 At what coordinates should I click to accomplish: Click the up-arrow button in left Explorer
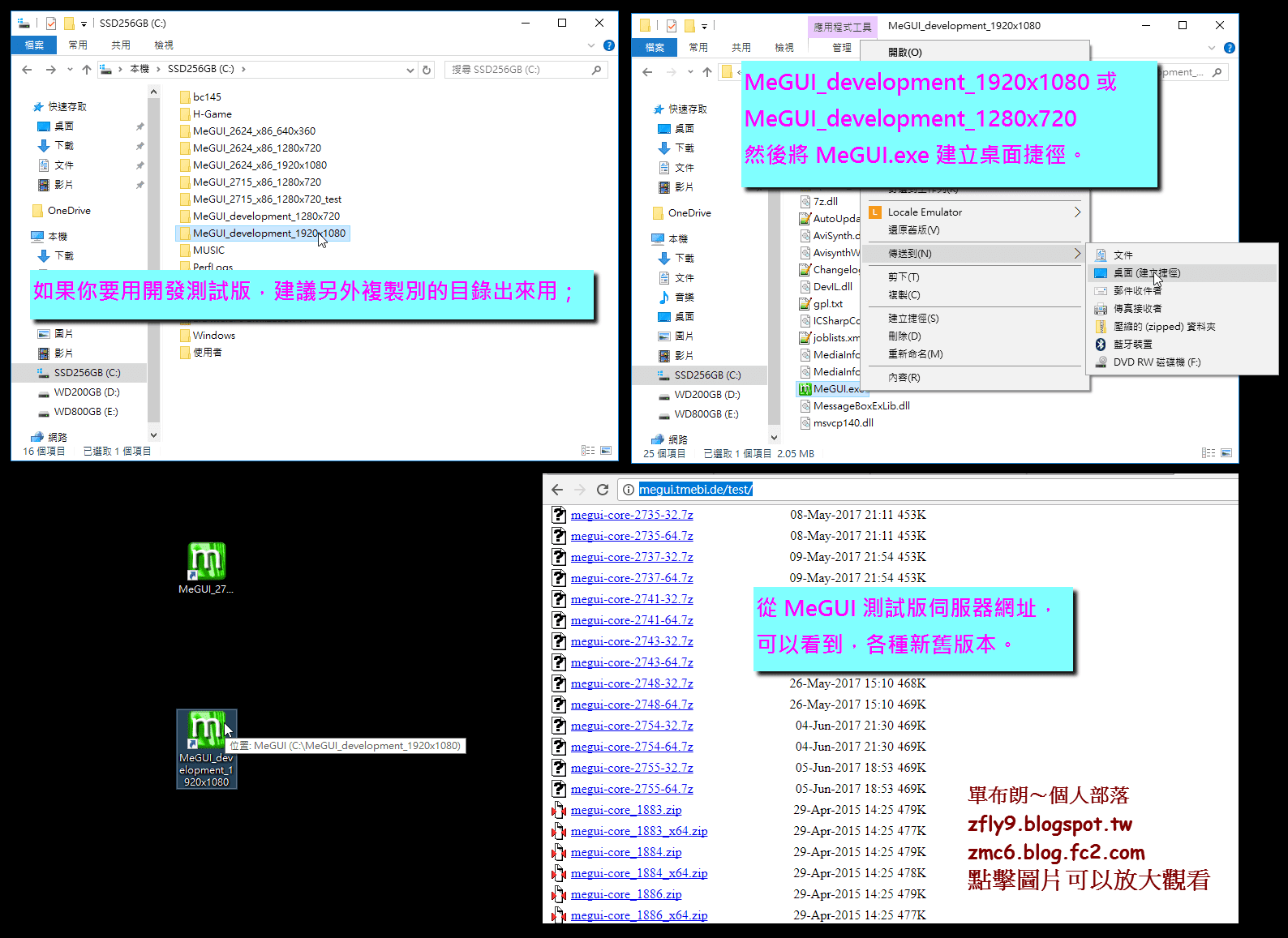click(x=87, y=70)
